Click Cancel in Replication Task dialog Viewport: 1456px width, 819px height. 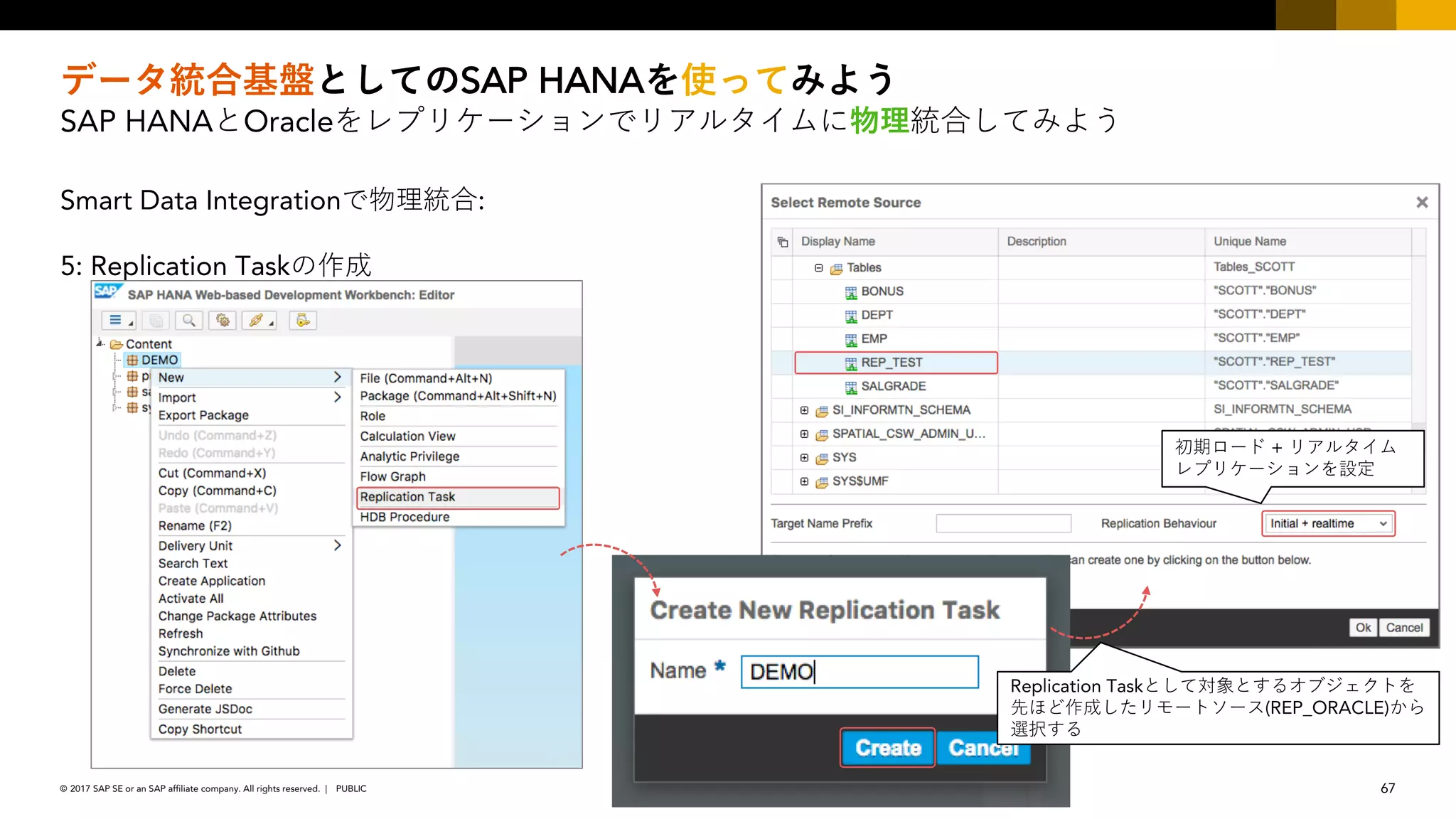tap(984, 748)
